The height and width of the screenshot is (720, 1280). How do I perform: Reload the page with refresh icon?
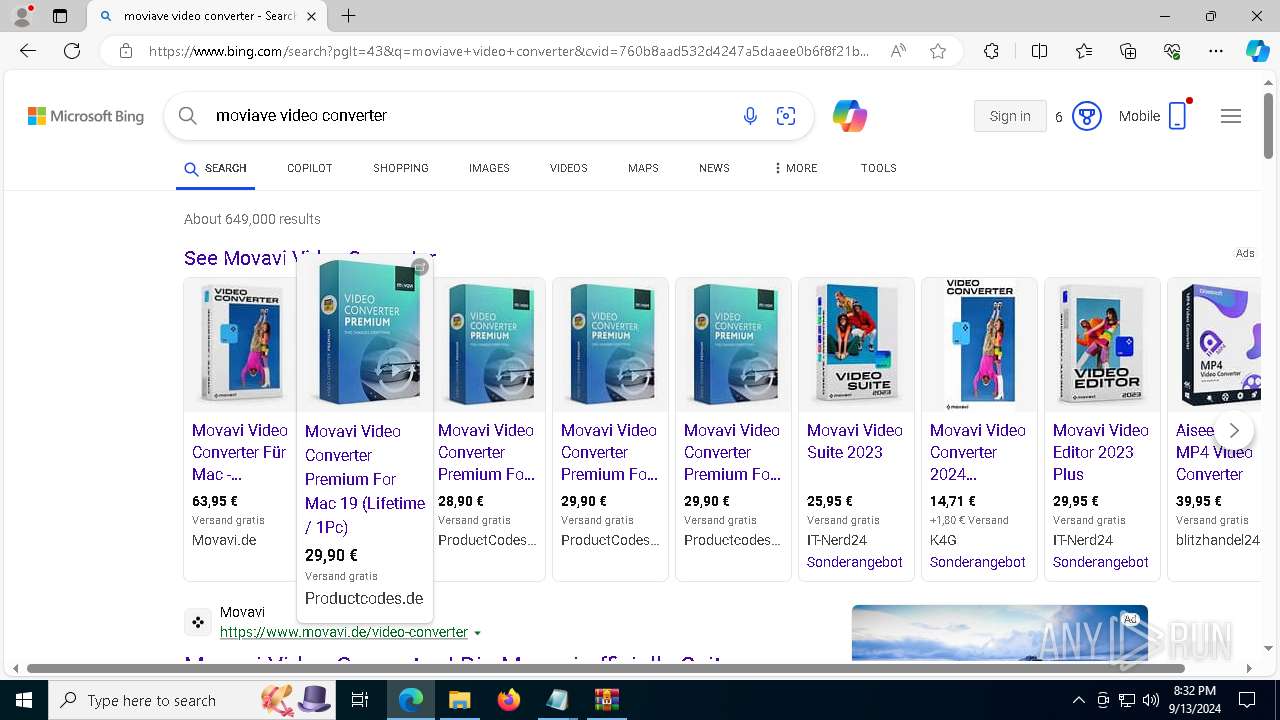coord(72,51)
